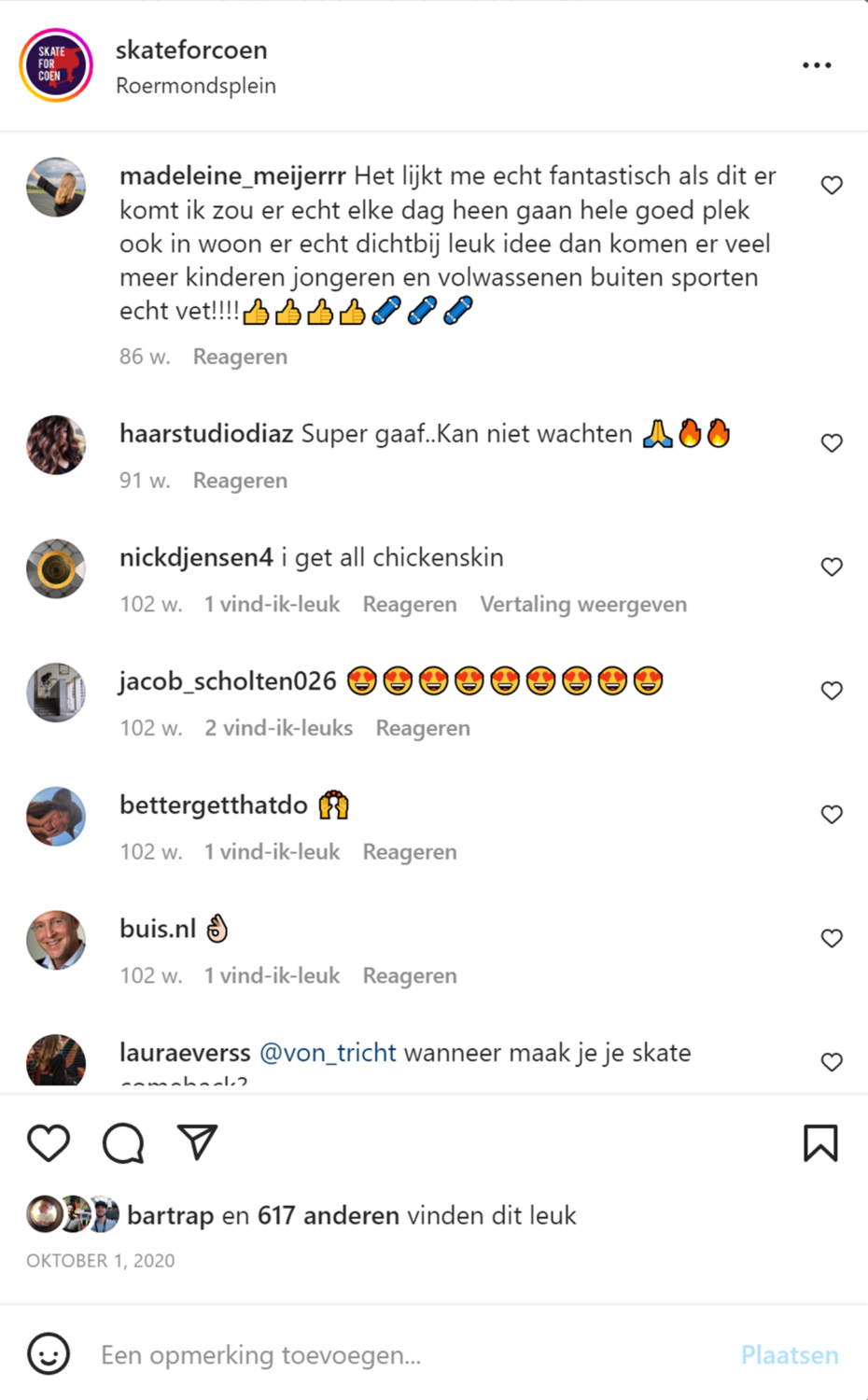Screen dimensions: 868x1400
Task: Like the buis.nl comment
Action: click(832, 939)
